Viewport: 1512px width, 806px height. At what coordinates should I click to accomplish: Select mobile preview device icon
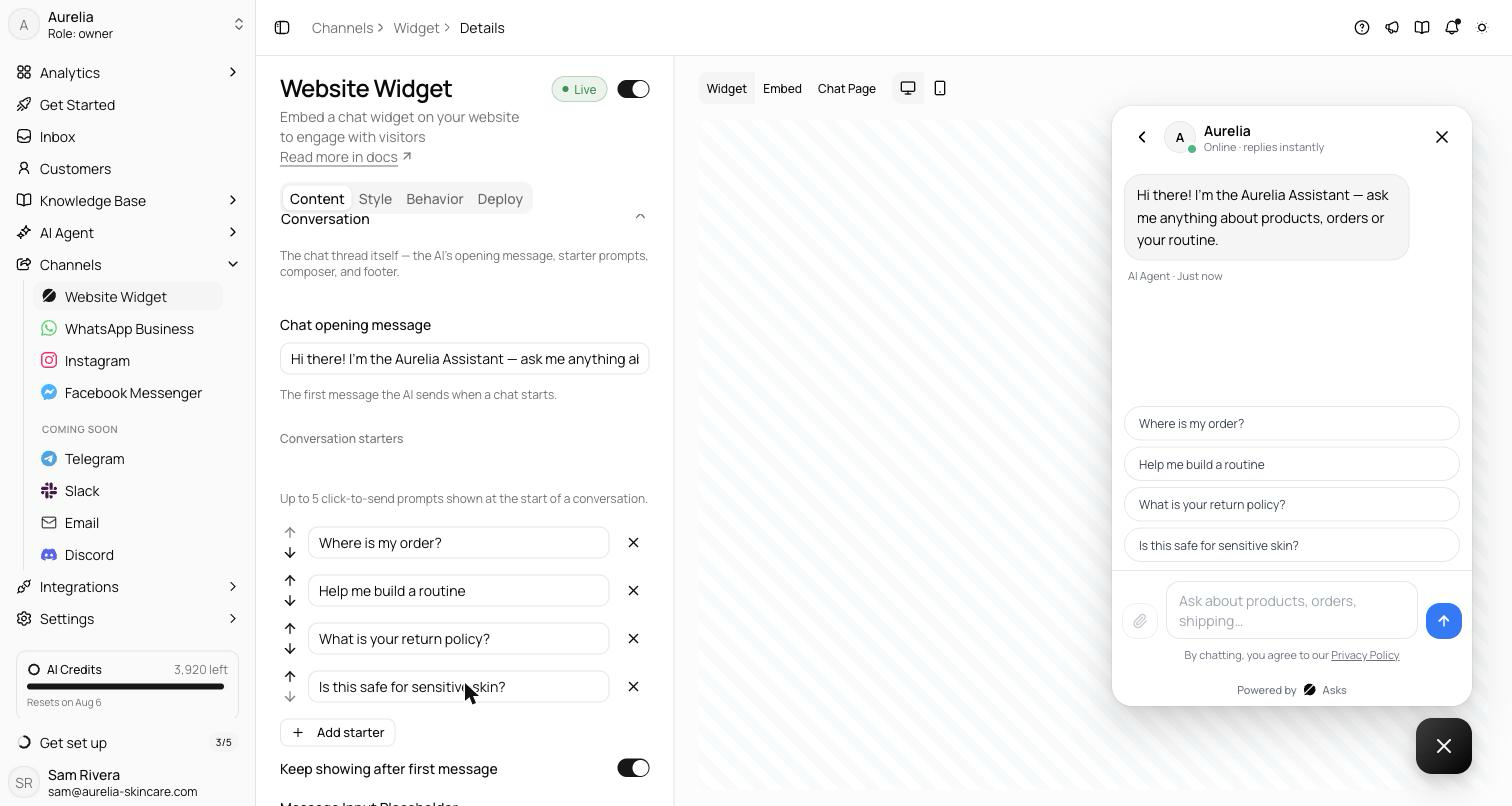tap(940, 88)
